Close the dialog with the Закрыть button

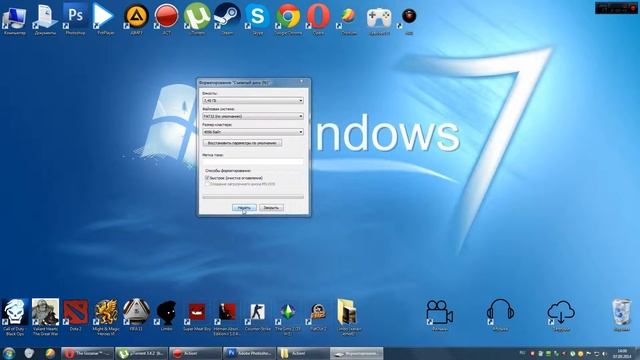point(271,208)
